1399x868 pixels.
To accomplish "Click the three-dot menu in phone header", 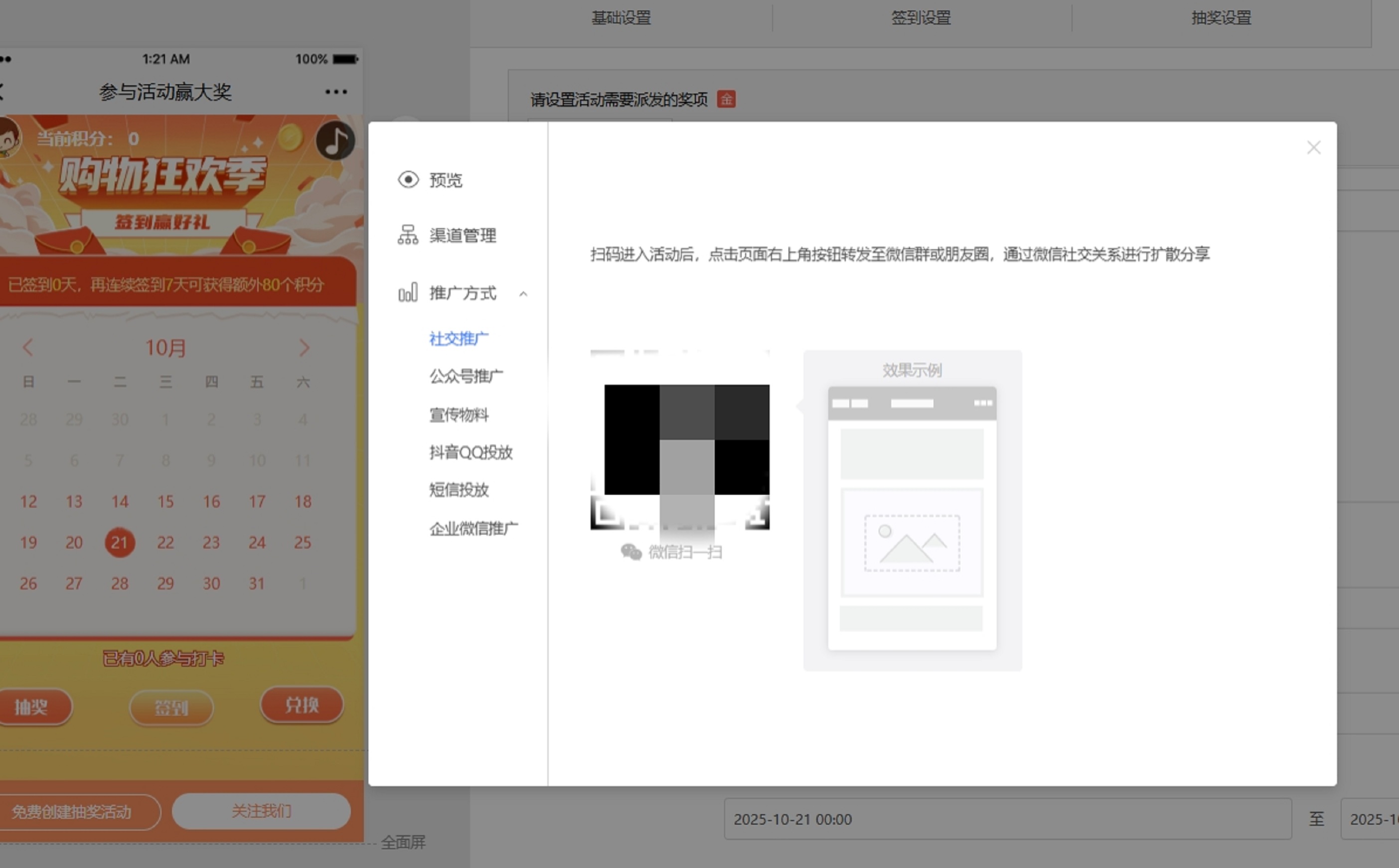I will [336, 92].
